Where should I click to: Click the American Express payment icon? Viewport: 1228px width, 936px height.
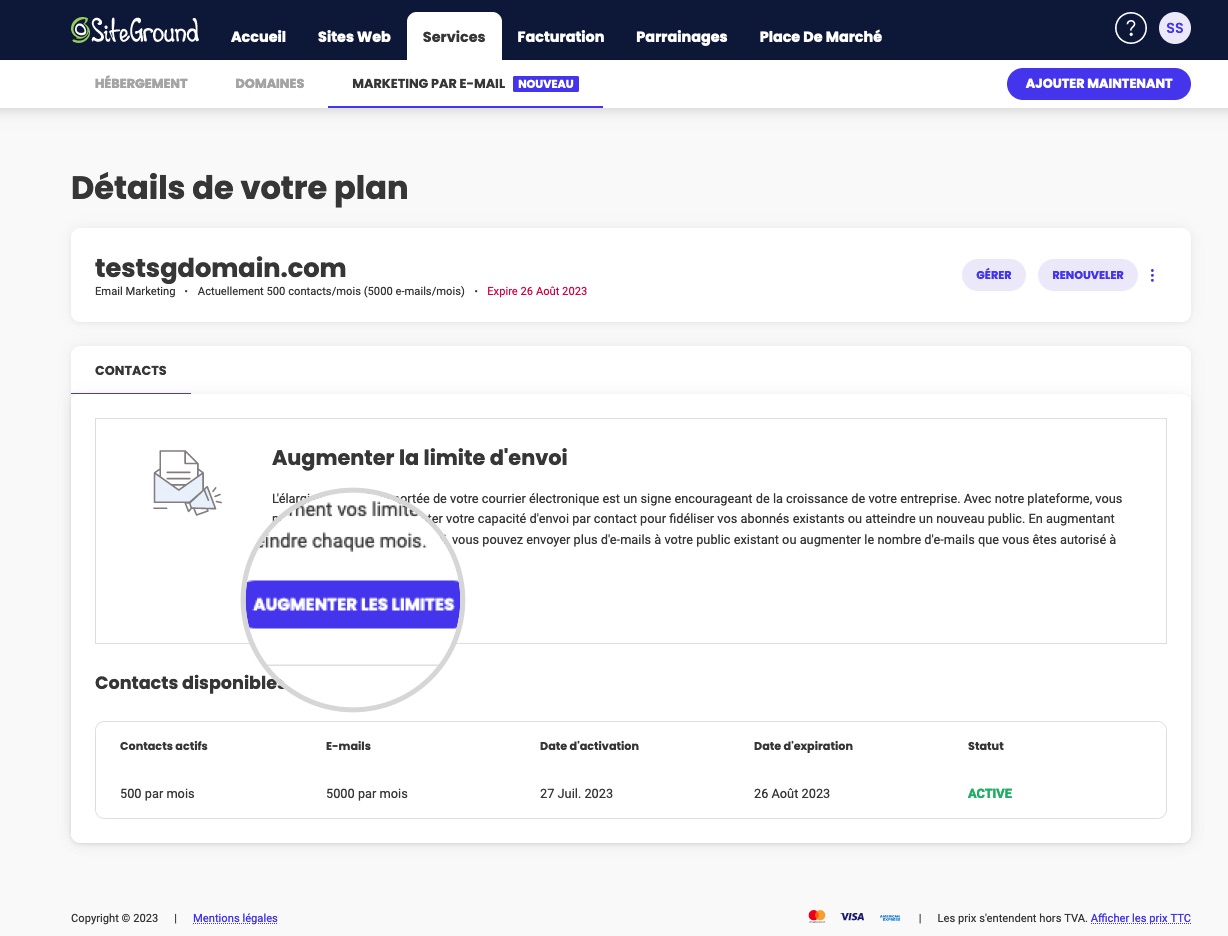[x=890, y=917]
